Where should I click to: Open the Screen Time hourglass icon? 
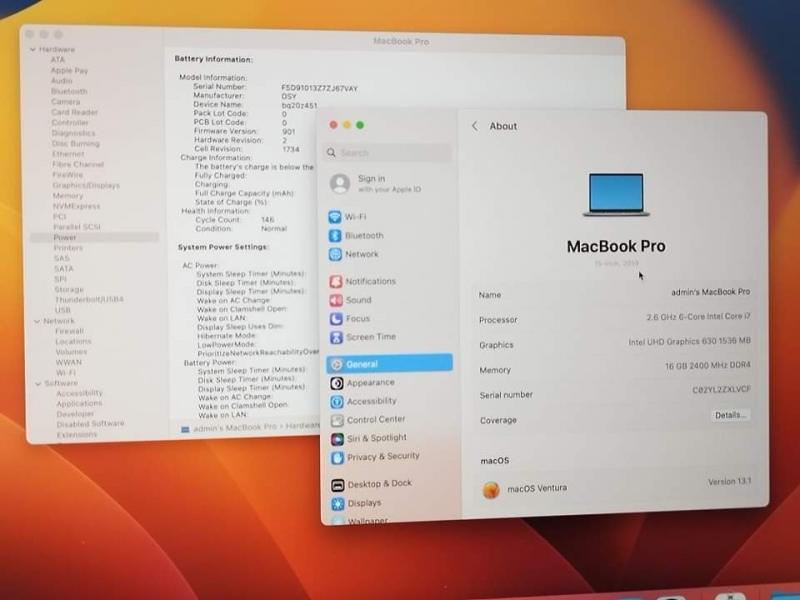[336, 337]
